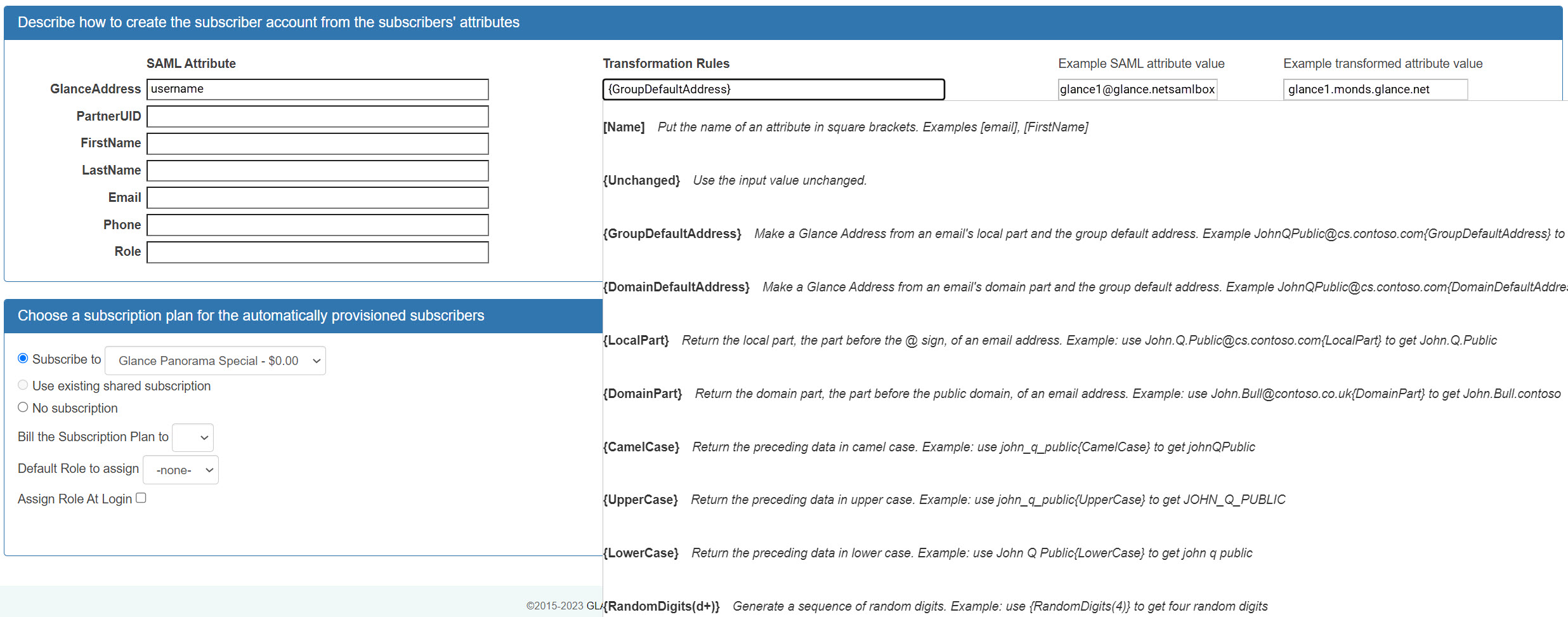Viewport: 1568px width, 617px height.
Task: Expand the Bill the Subscription Plan to dropdown
Action: click(x=193, y=438)
